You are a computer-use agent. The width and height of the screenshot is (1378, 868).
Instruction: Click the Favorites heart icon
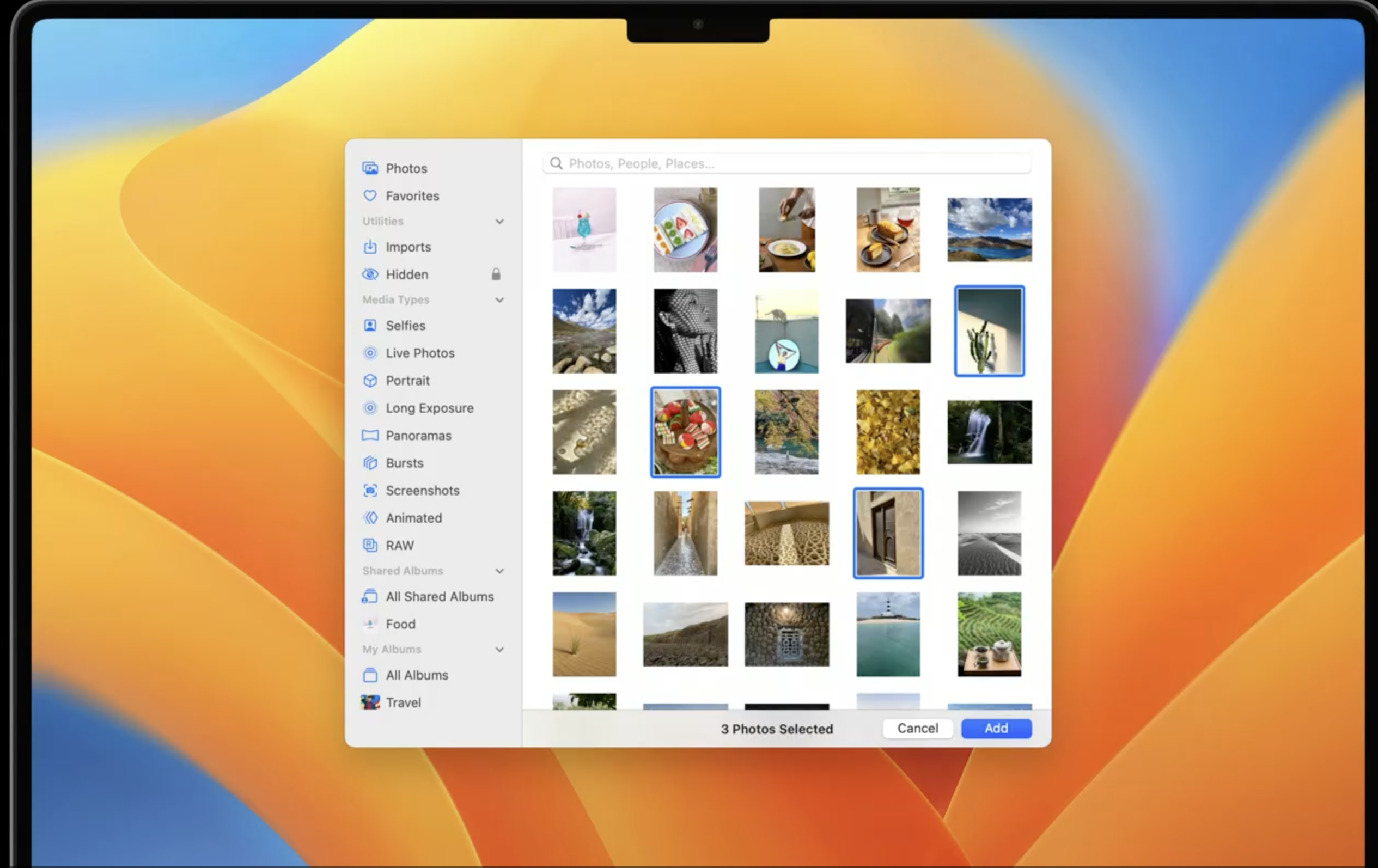point(370,195)
